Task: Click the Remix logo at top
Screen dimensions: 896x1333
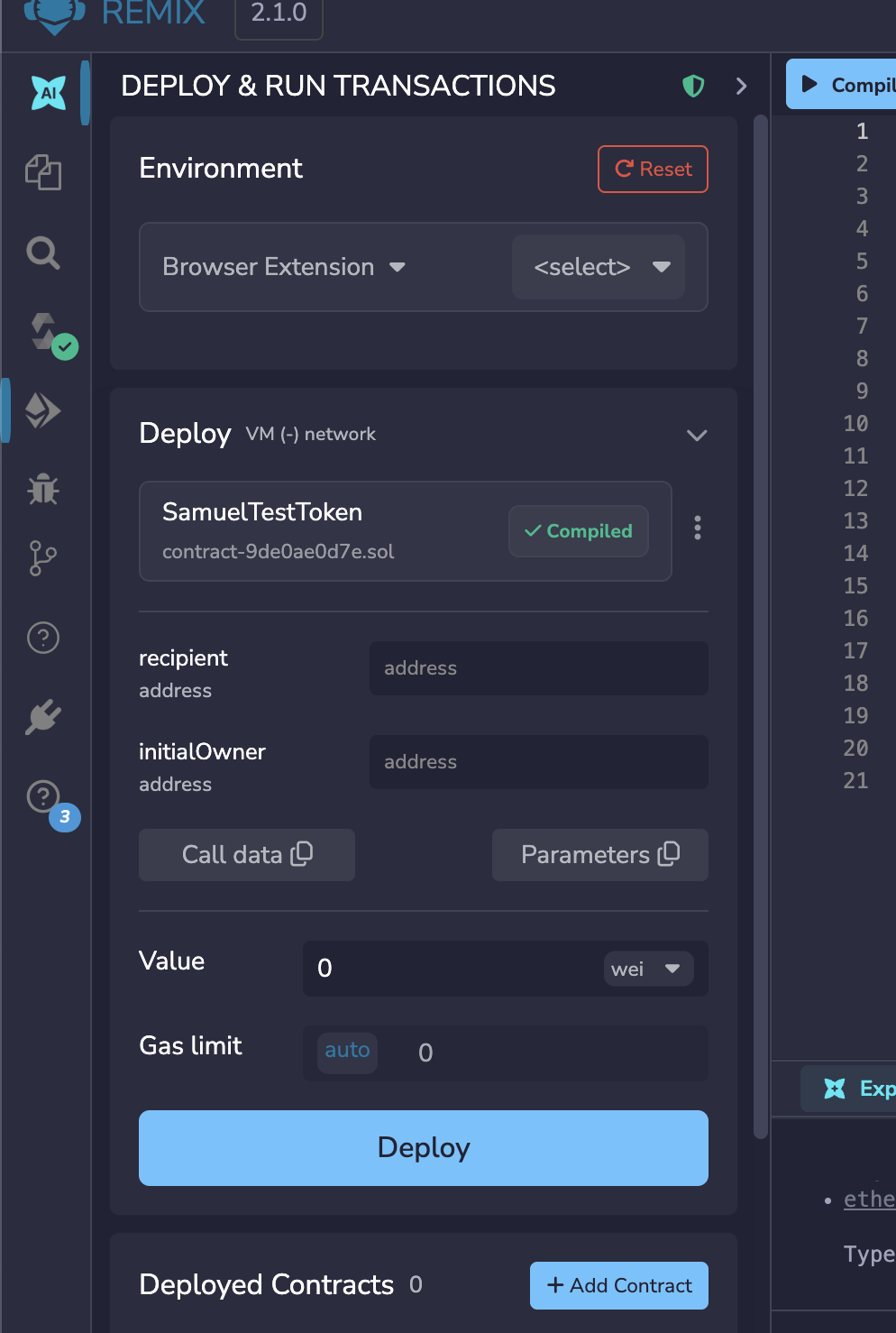Action: point(55,15)
